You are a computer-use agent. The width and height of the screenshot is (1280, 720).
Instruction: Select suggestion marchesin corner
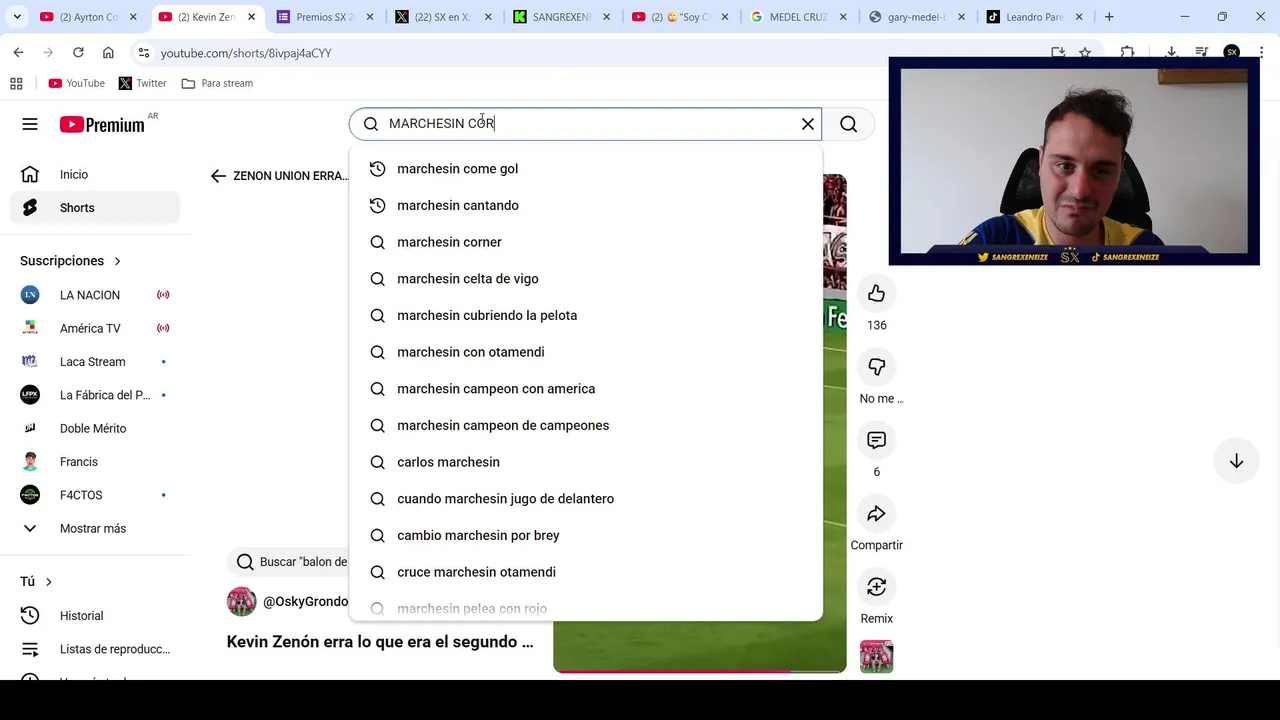click(586, 242)
